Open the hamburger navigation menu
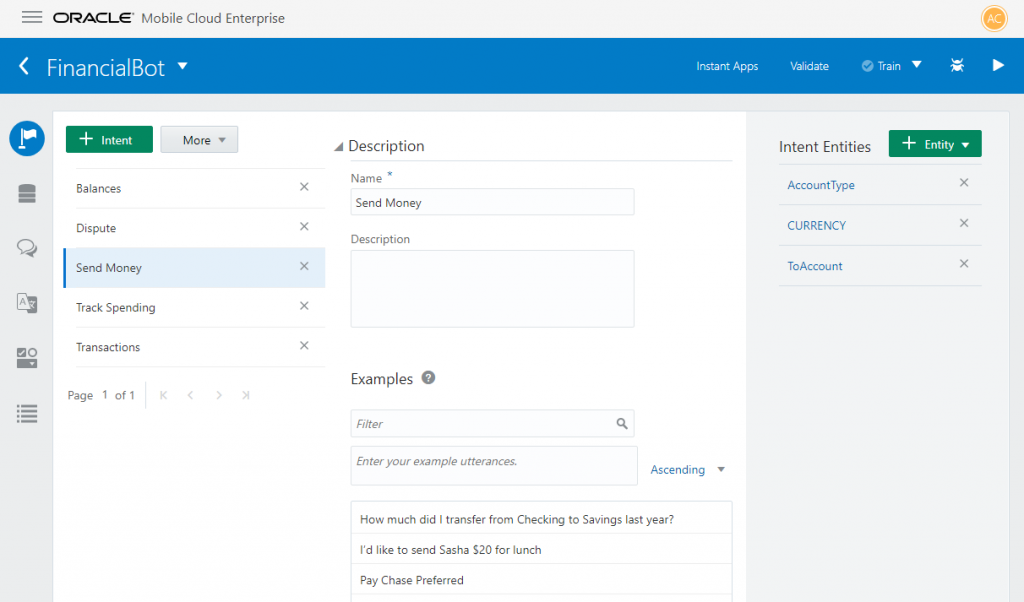Screen dimensions: 1024x602 [31, 18]
